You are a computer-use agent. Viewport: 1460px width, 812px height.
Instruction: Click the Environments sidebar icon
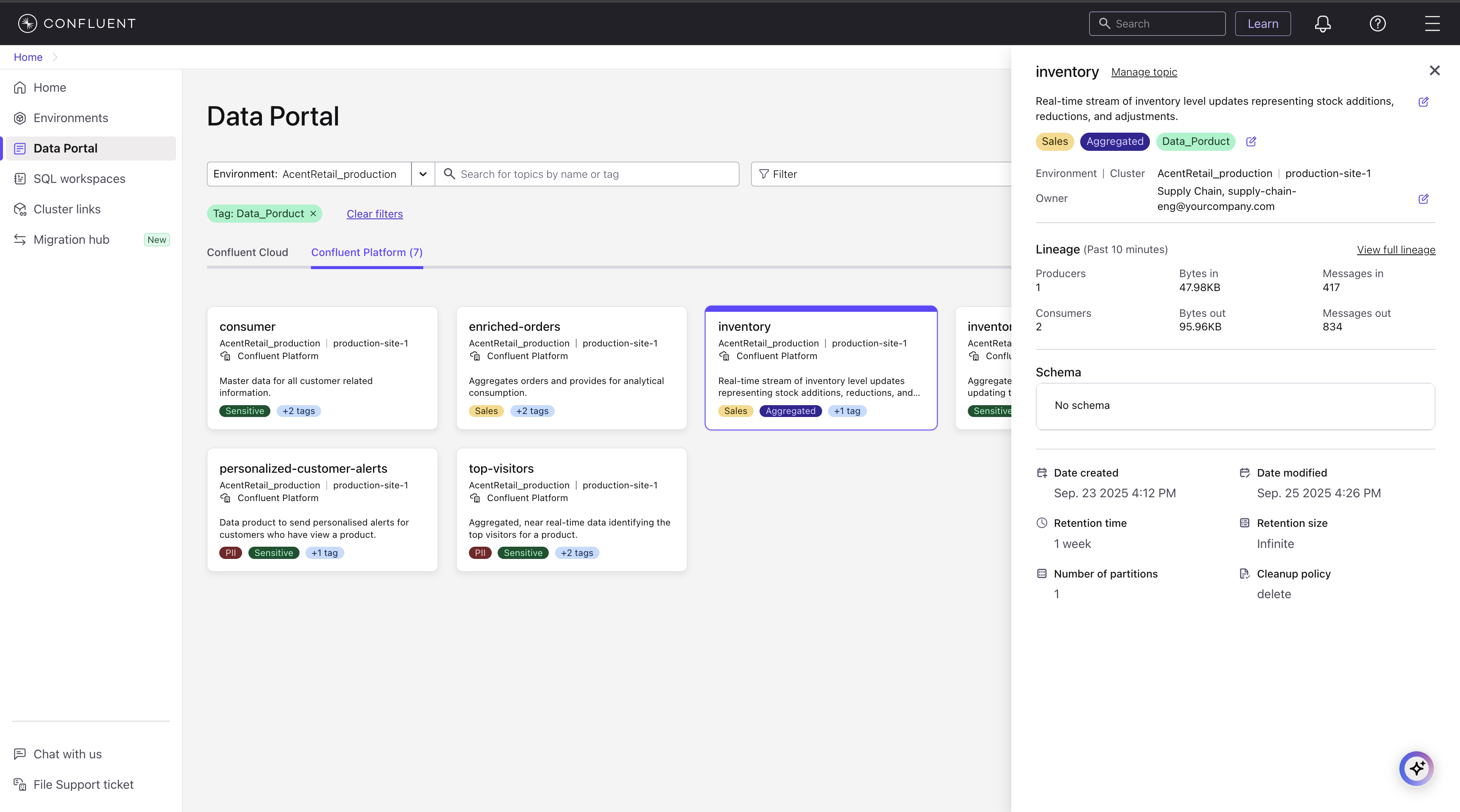coord(20,118)
